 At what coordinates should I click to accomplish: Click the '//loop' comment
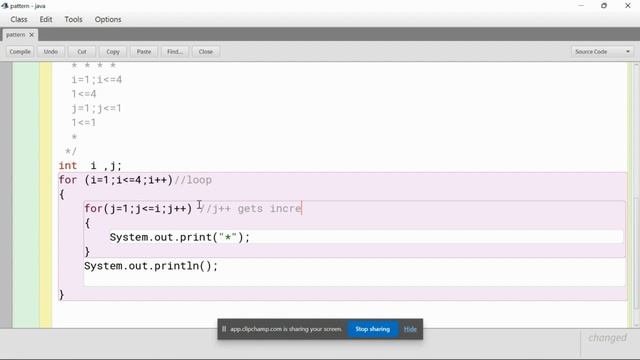[193, 180]
